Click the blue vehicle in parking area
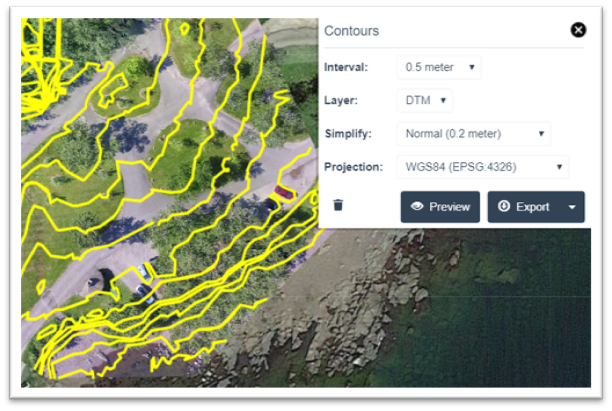 coord(146,273)
